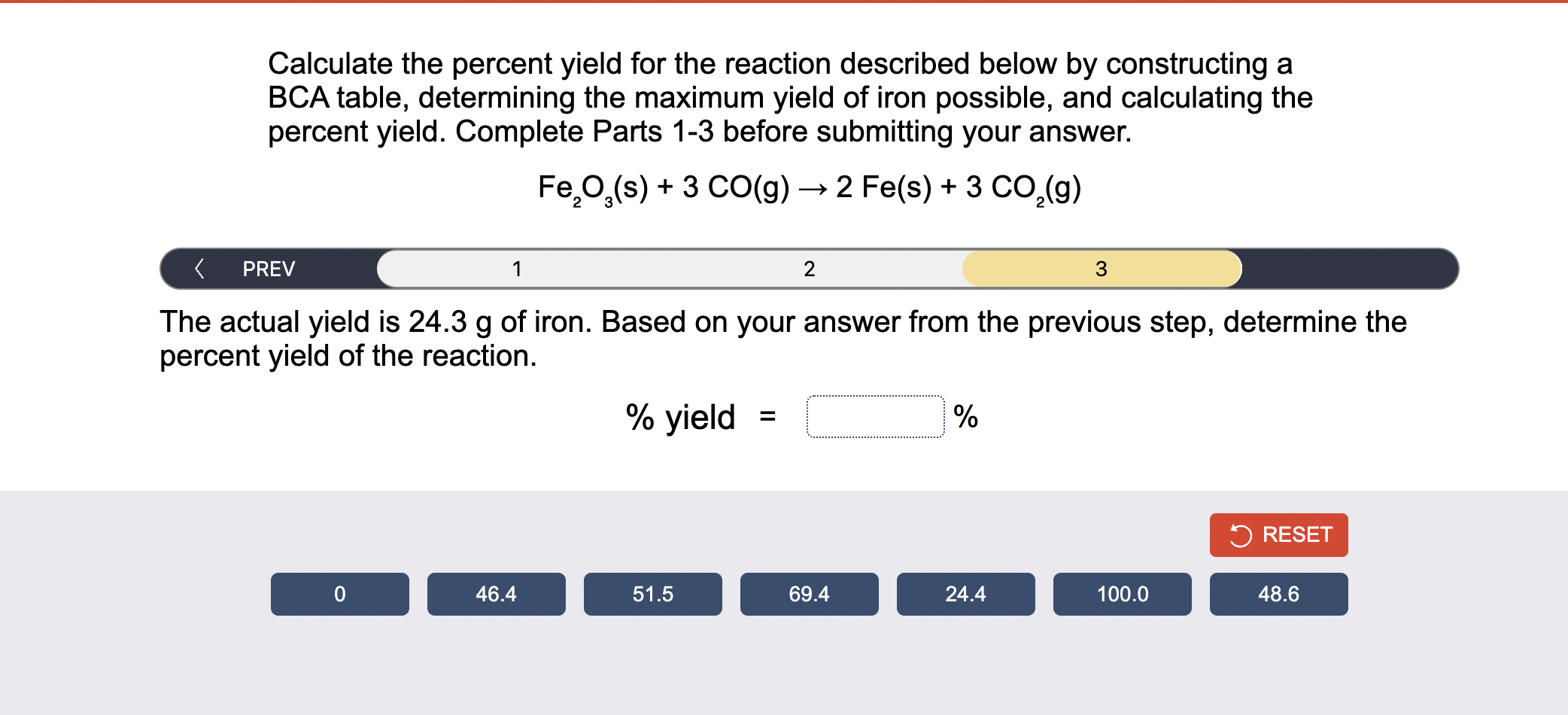Click the percent yield answer input box

tap(874, 415)
